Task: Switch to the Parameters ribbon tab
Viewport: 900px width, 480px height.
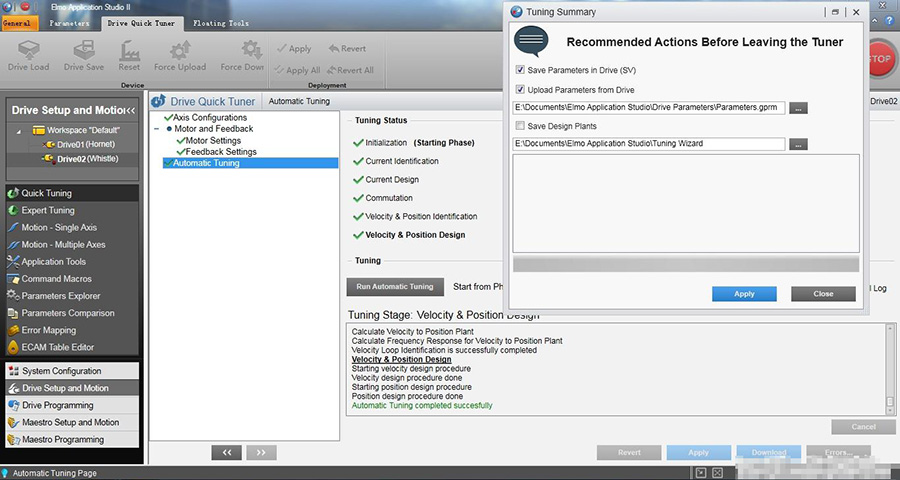Action: pos(69,22)
